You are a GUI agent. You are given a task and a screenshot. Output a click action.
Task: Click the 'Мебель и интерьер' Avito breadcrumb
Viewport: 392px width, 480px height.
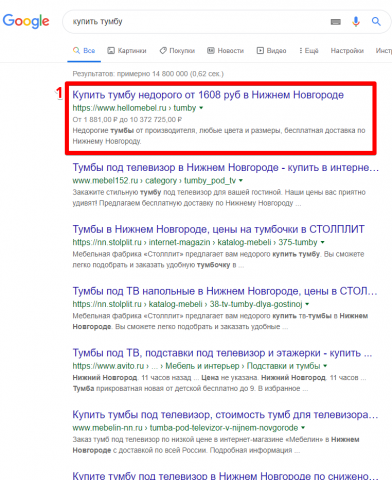coord(202,366)
